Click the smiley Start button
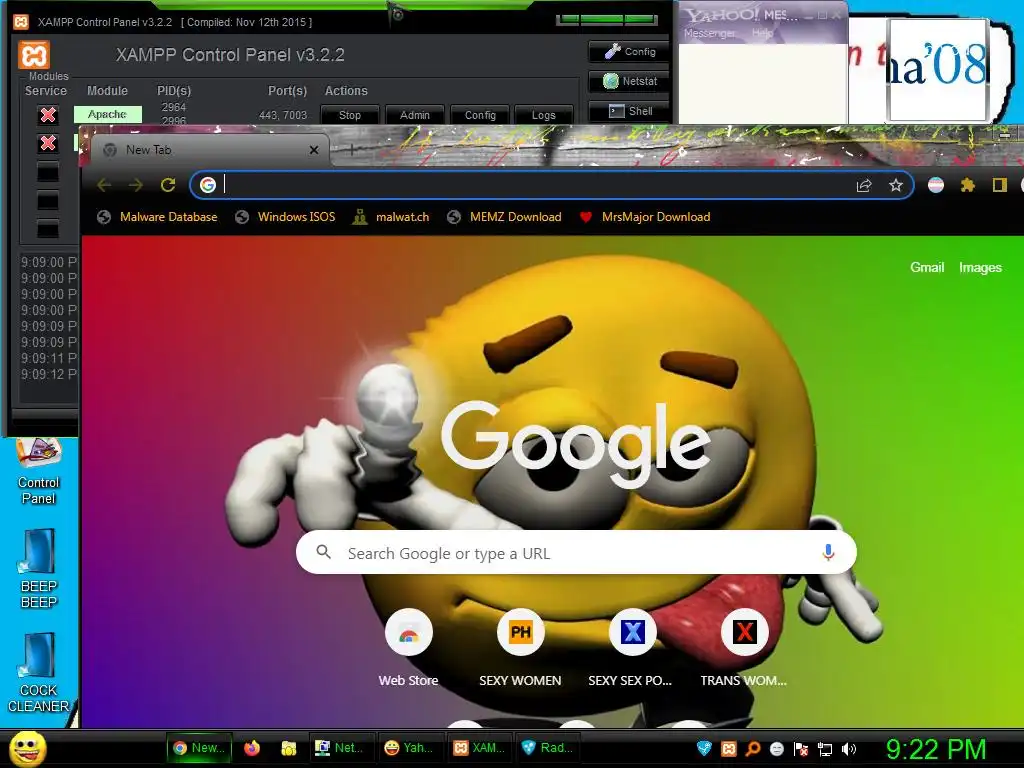The image size is (1024, 768). tap(27, 748)
